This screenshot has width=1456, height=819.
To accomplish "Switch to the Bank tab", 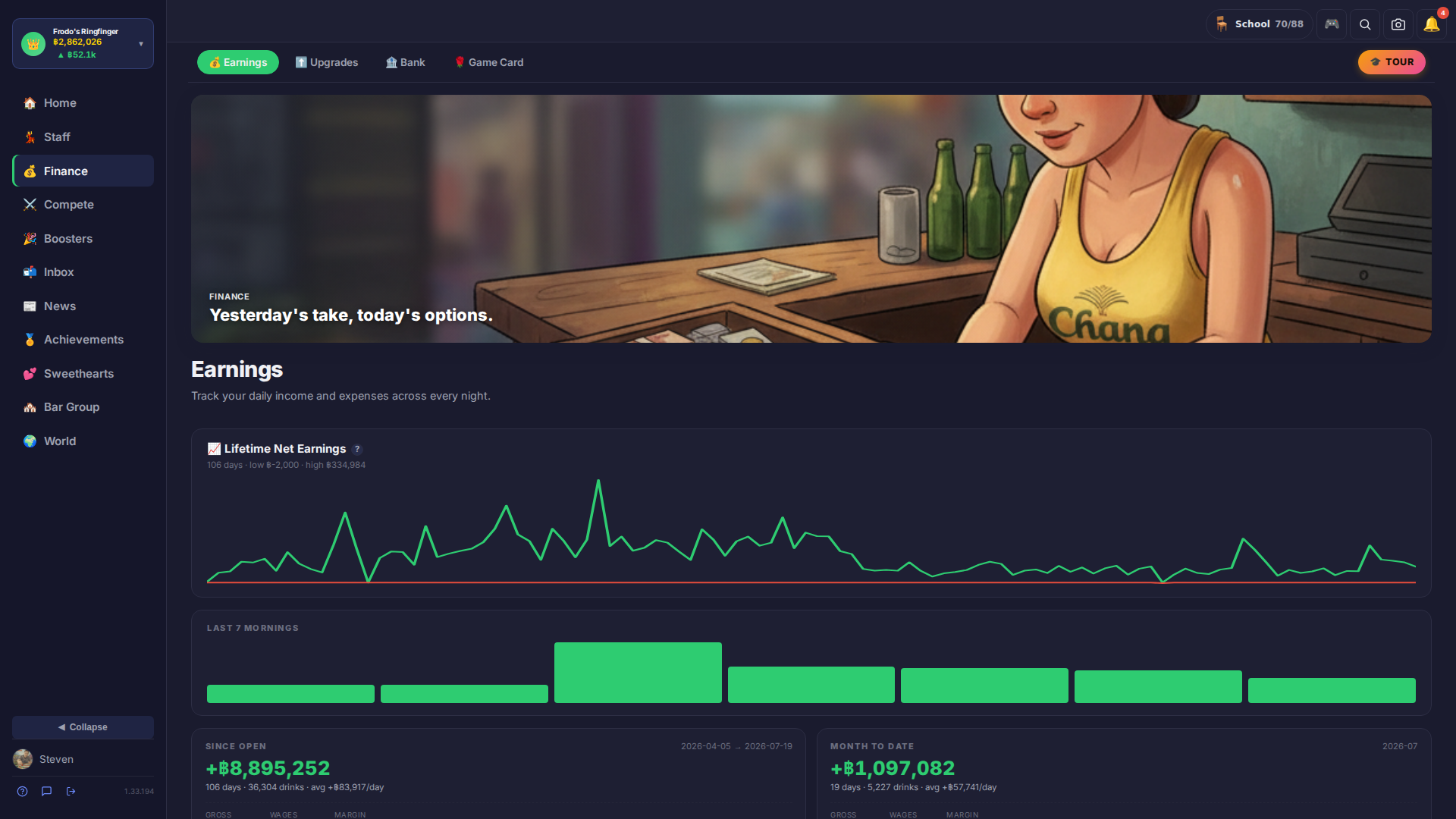I will [x=406, y=62].
